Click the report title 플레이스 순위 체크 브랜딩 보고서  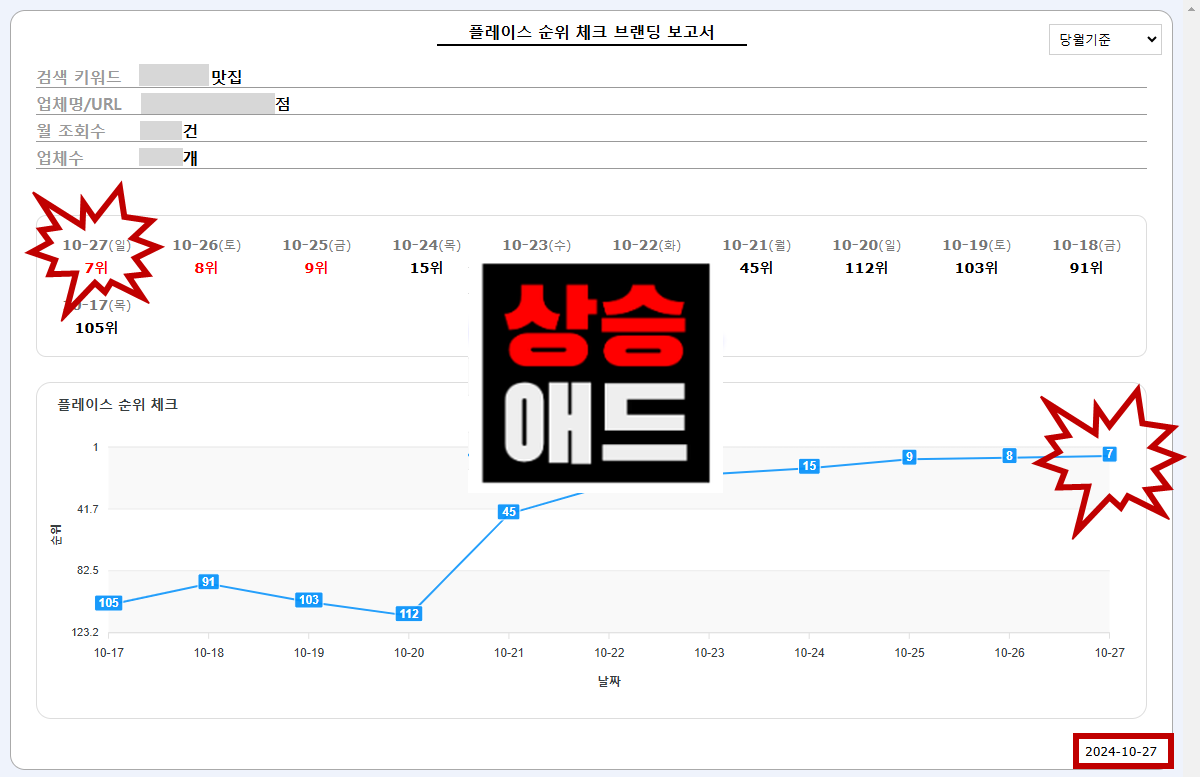click(591, 32)
